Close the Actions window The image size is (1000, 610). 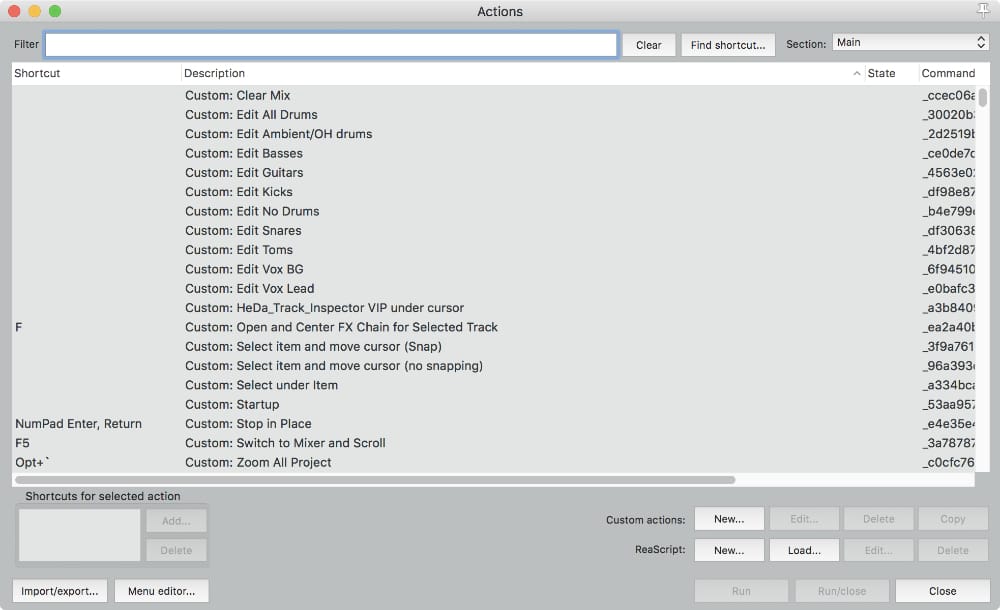[940, 590]
